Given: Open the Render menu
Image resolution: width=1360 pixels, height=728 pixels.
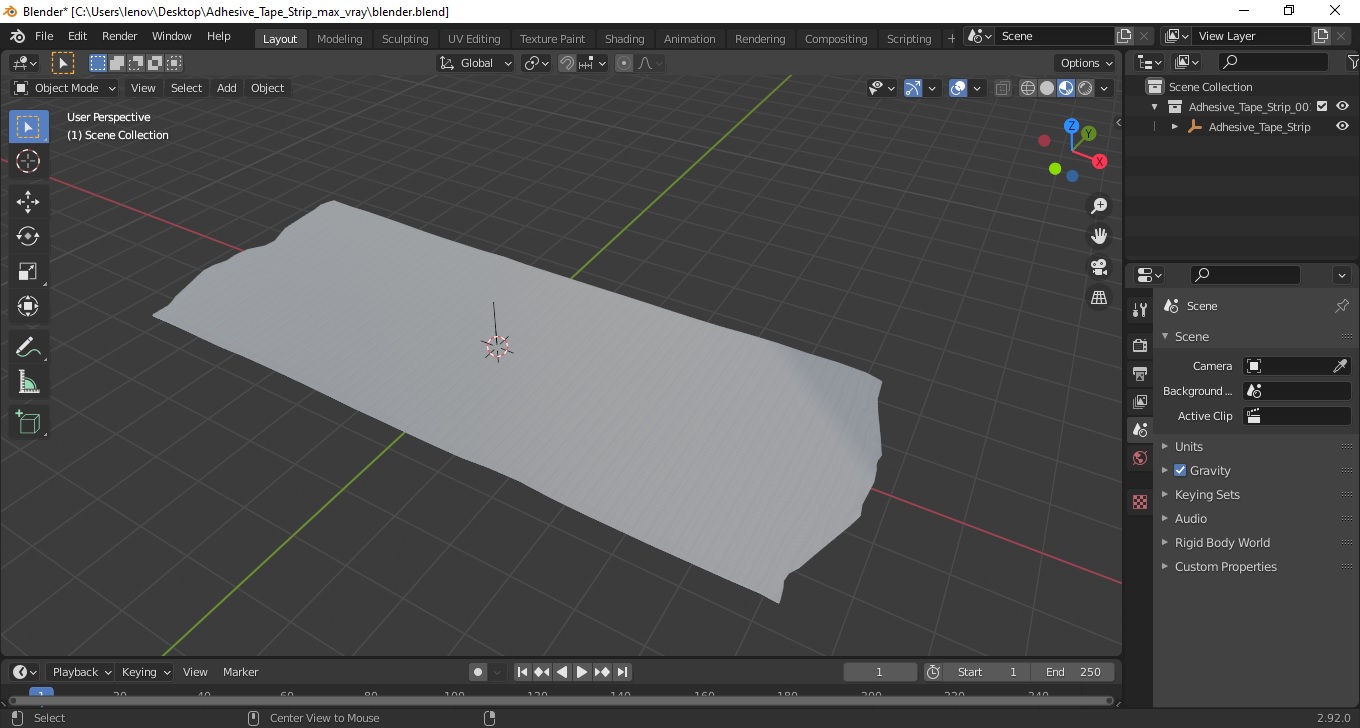Looking at the screenshot, I should point(120,36).
